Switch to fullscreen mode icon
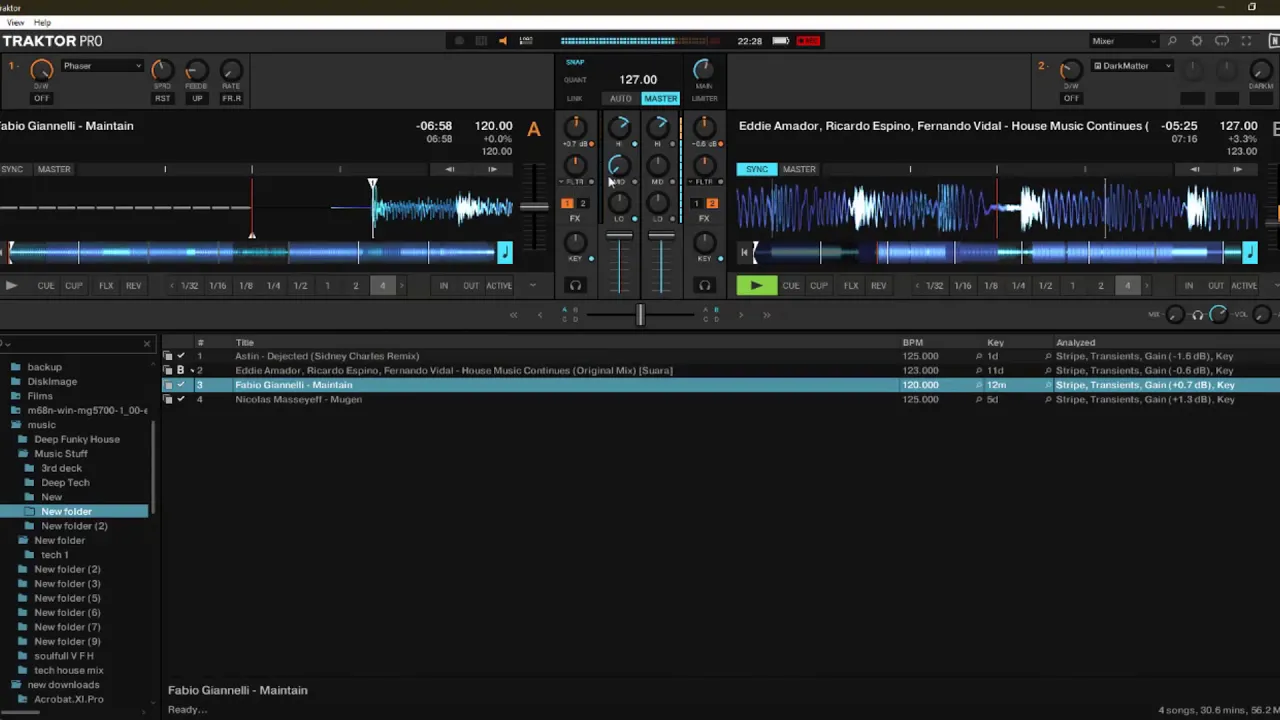1280x720 pixels. [1246, 41]
